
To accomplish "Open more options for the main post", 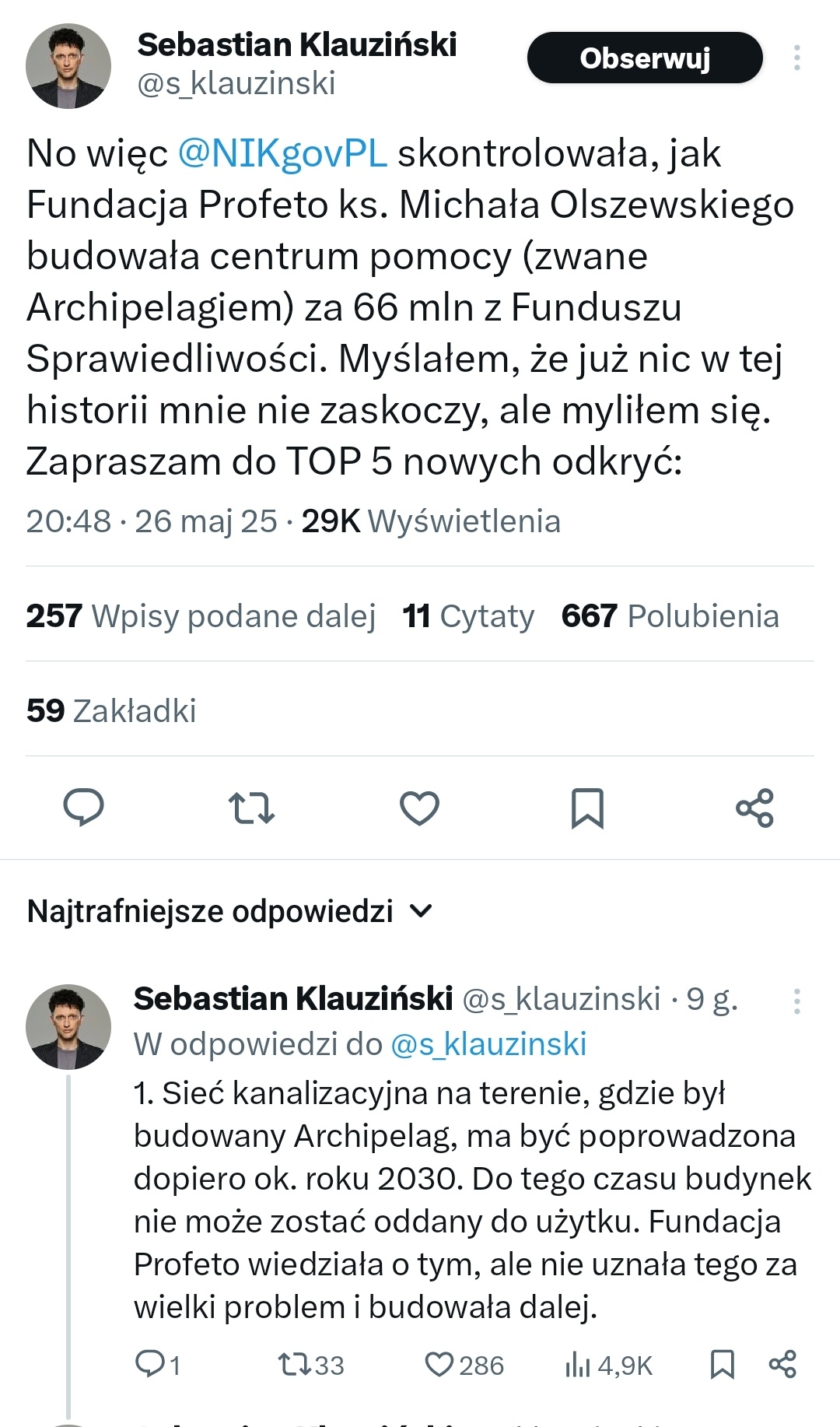I will tap(796, 58).
